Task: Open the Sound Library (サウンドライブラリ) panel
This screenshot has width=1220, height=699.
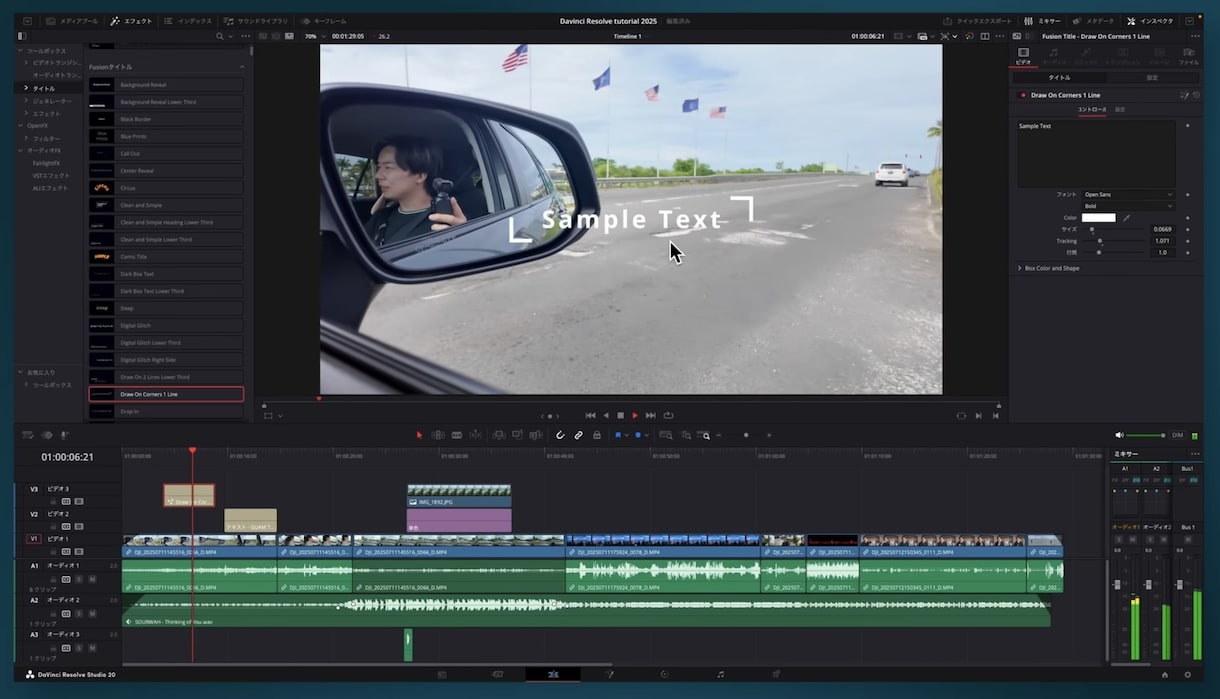Action: coord(256,21)
